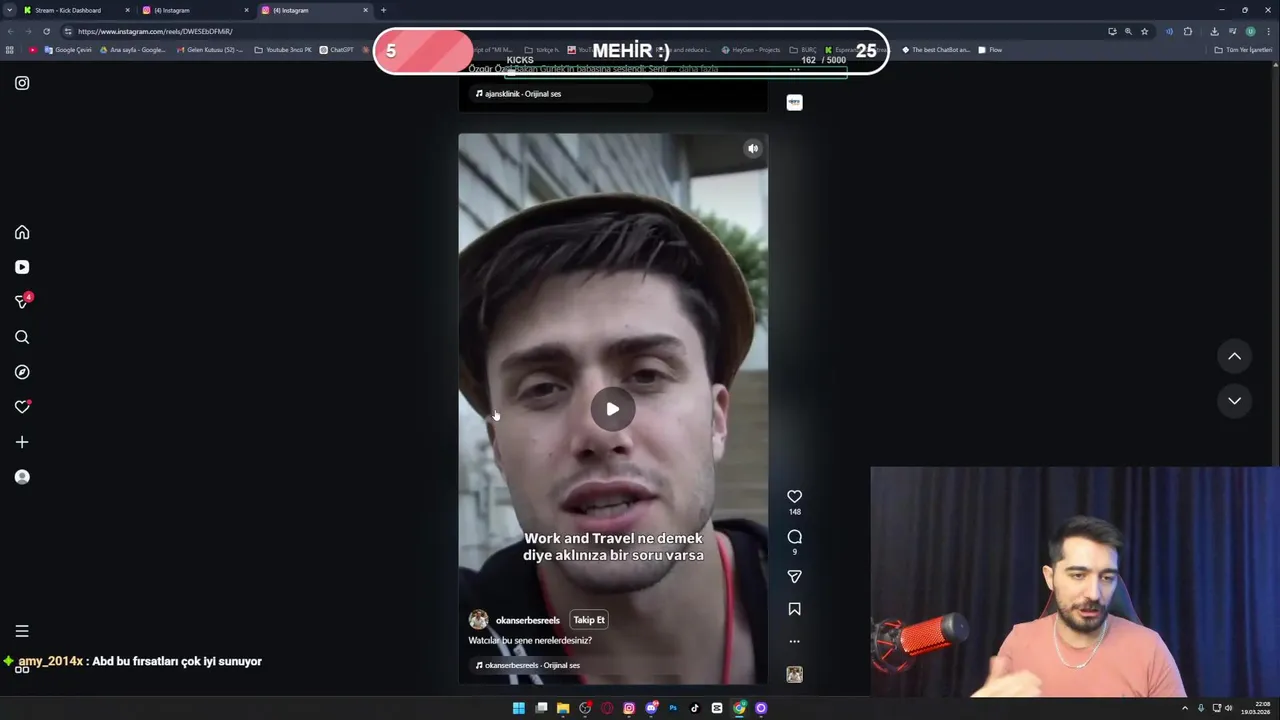Open the Reels sidebar icon
The width and height of the screenshot is (1280, 720).
click(x=22, y=267)
